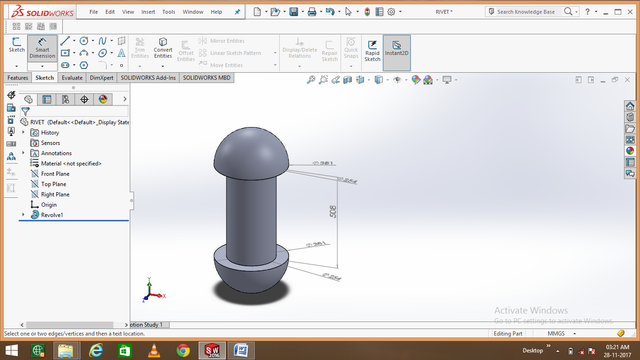Click the Zoom to Area icon
The image size is (640, 360).
[323, 80]
